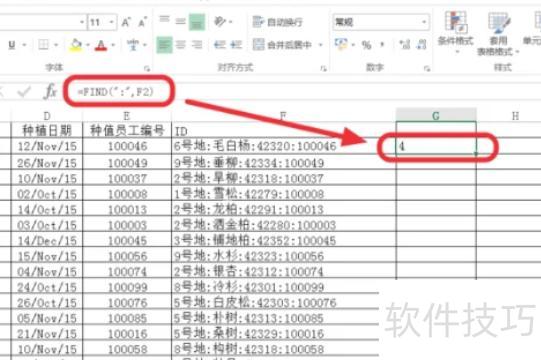Open the 数字 group dialog launcher
Viewport: 541px width, 360px height.
click(427, 69)
